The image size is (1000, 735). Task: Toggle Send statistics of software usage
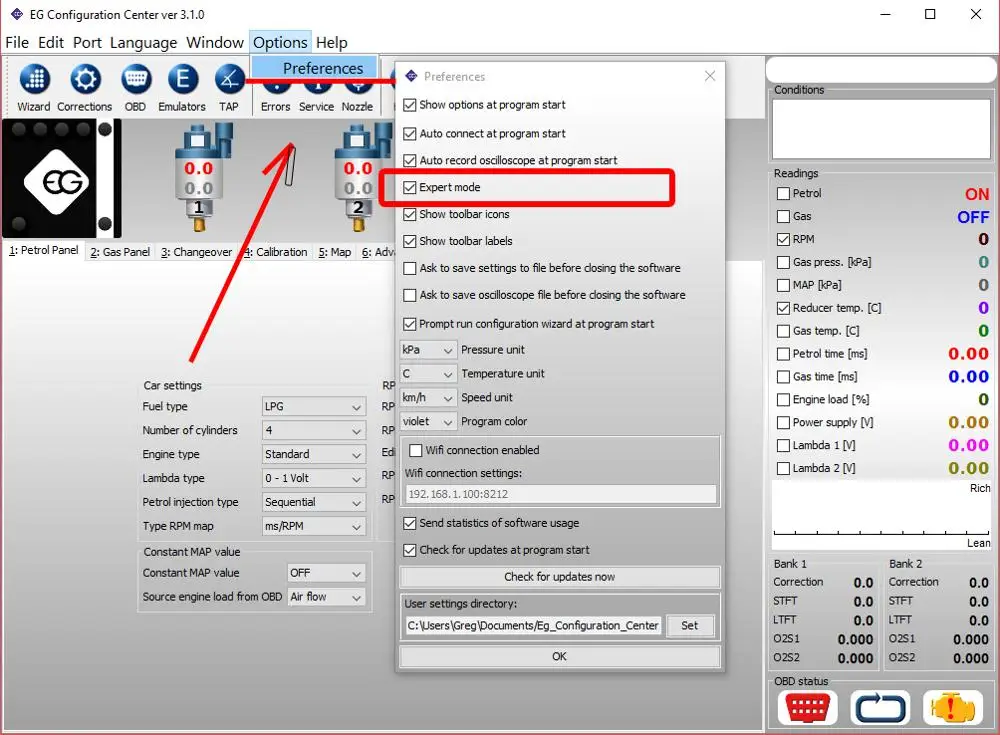pyautogui.click(x=409, y=523)
